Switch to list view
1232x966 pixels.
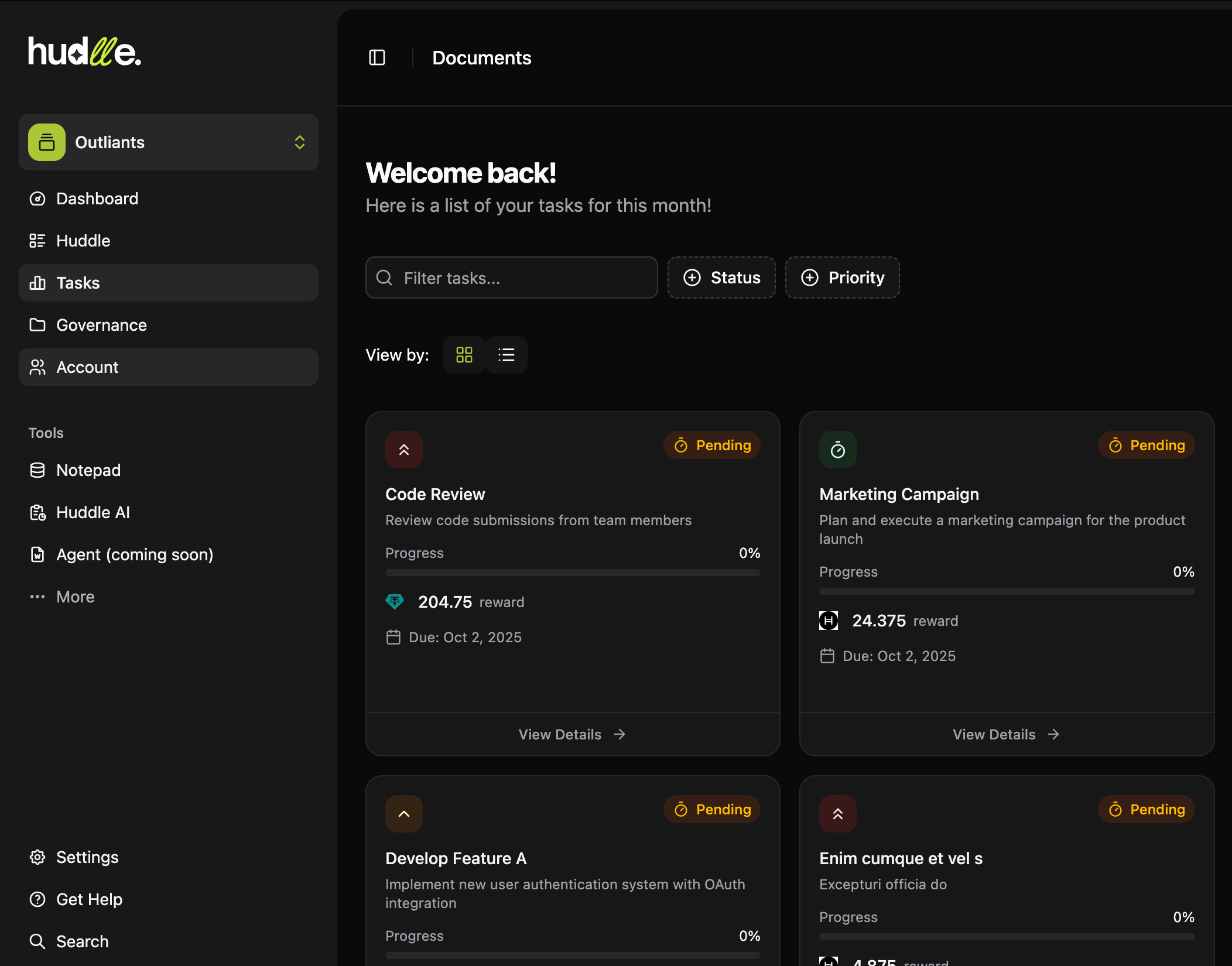pyautogui.click(x=507, y=355)
